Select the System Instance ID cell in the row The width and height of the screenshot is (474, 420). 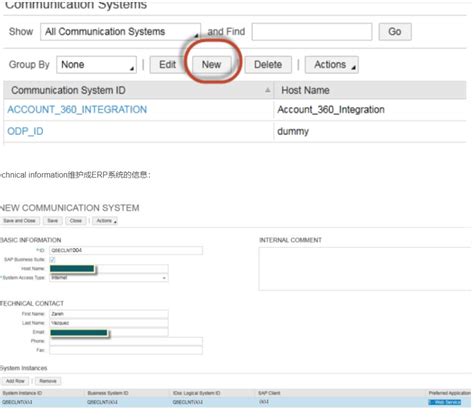pyautogui.click(x=17, y=402)
